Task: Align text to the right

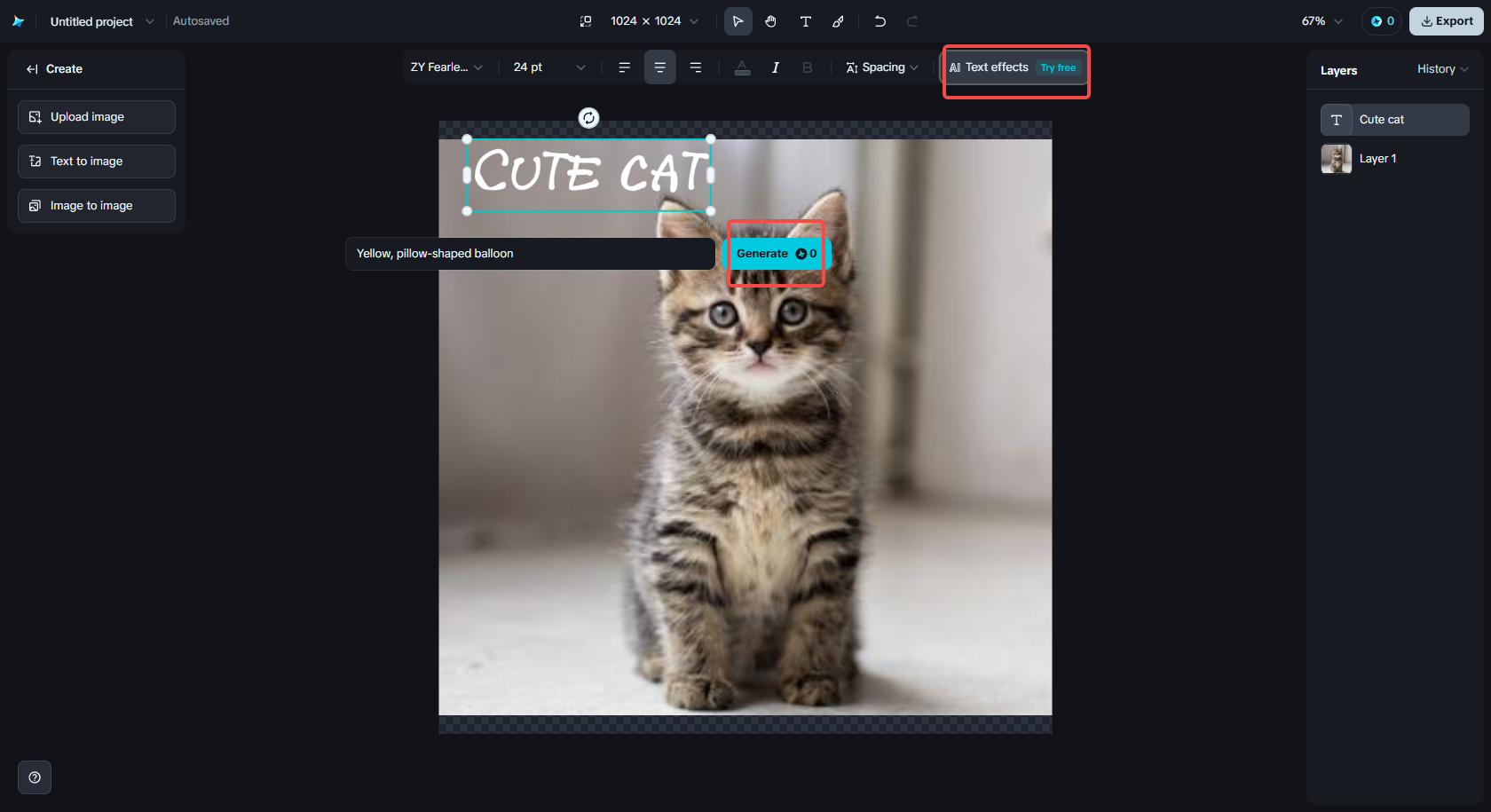Action: (x=696, y=67)
